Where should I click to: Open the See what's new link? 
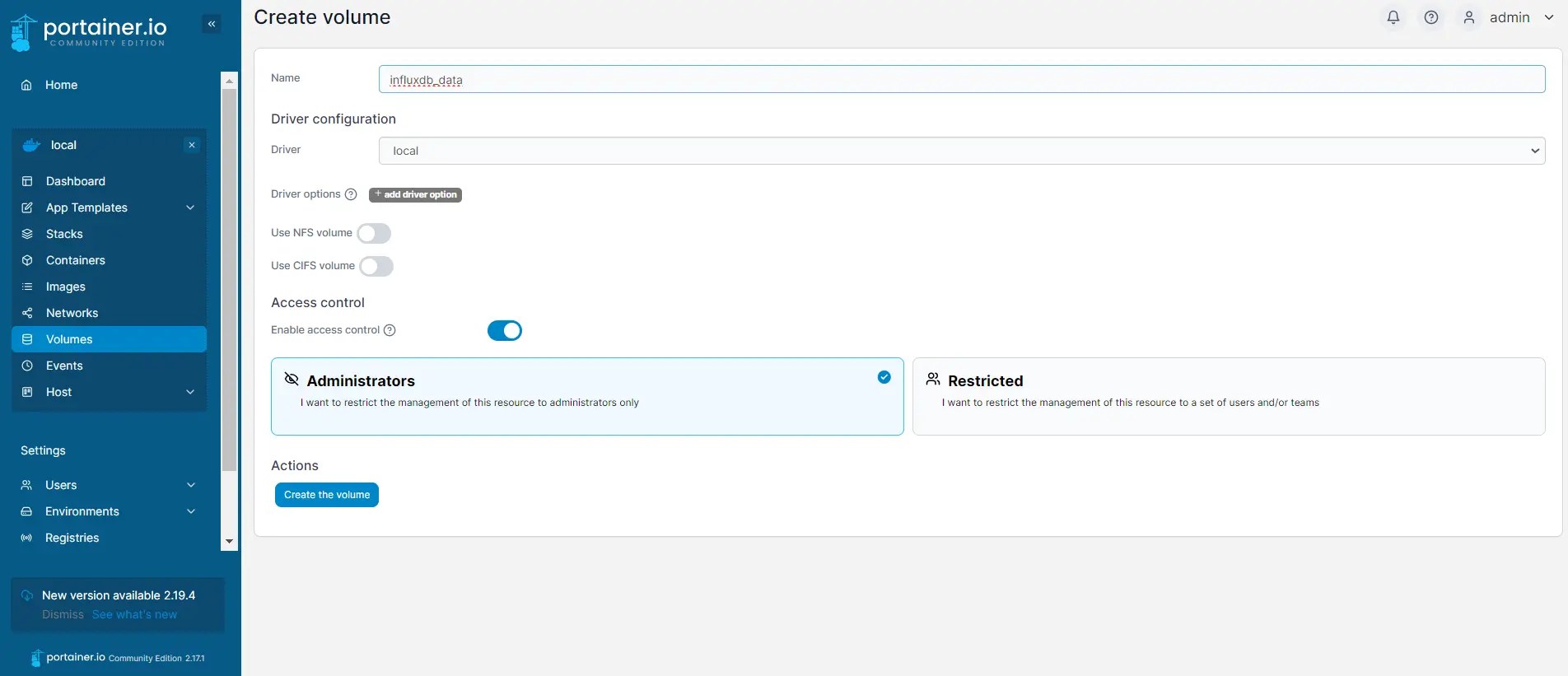point(134,614)
